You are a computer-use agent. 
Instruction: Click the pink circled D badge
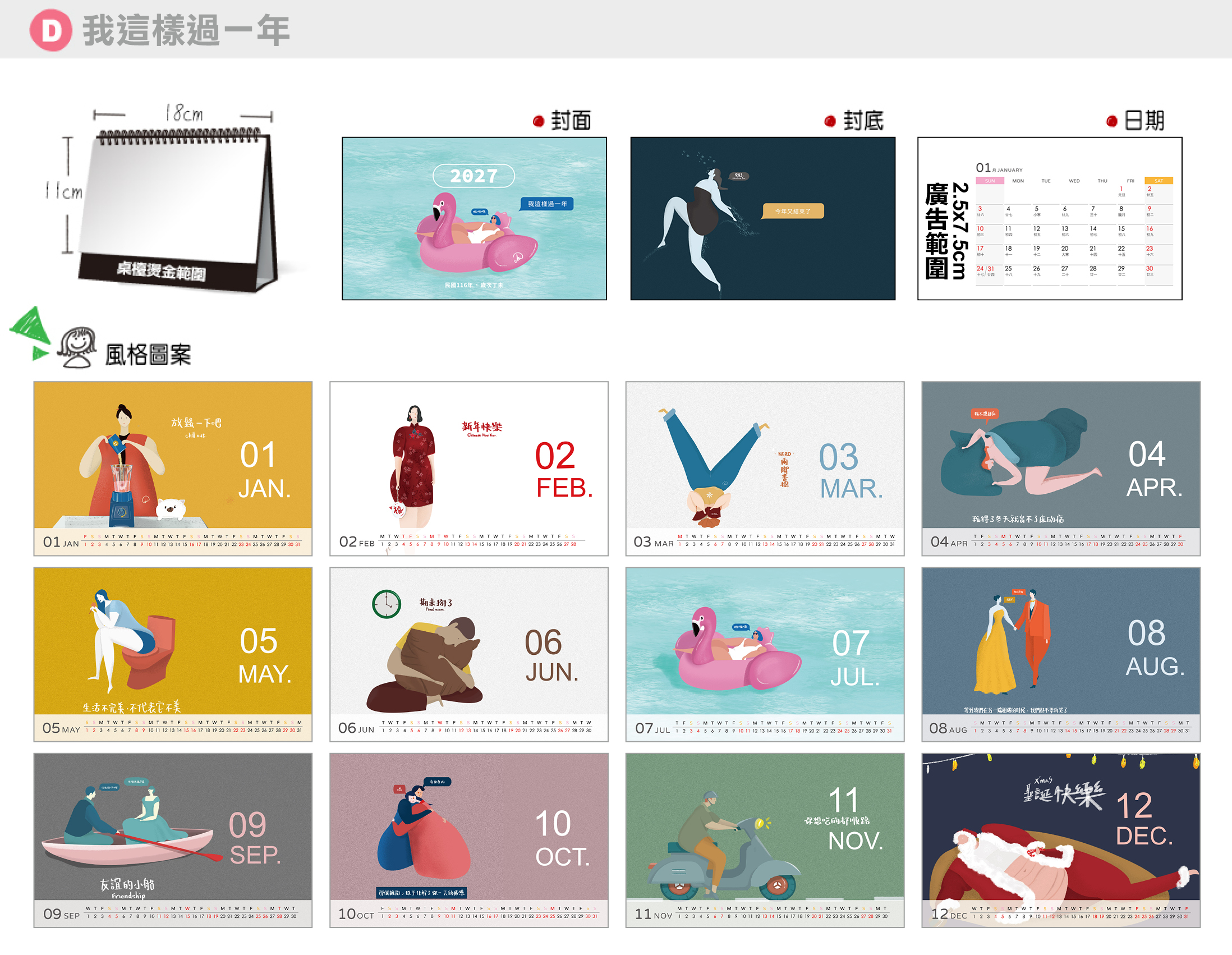[x=50, y=30]
